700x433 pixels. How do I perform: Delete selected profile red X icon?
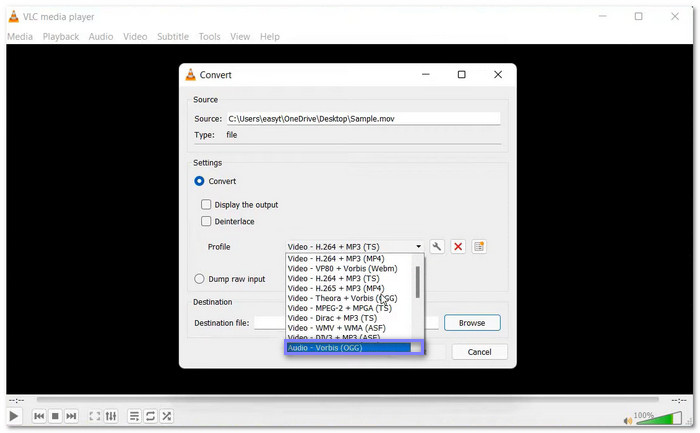tap(458, 246)
